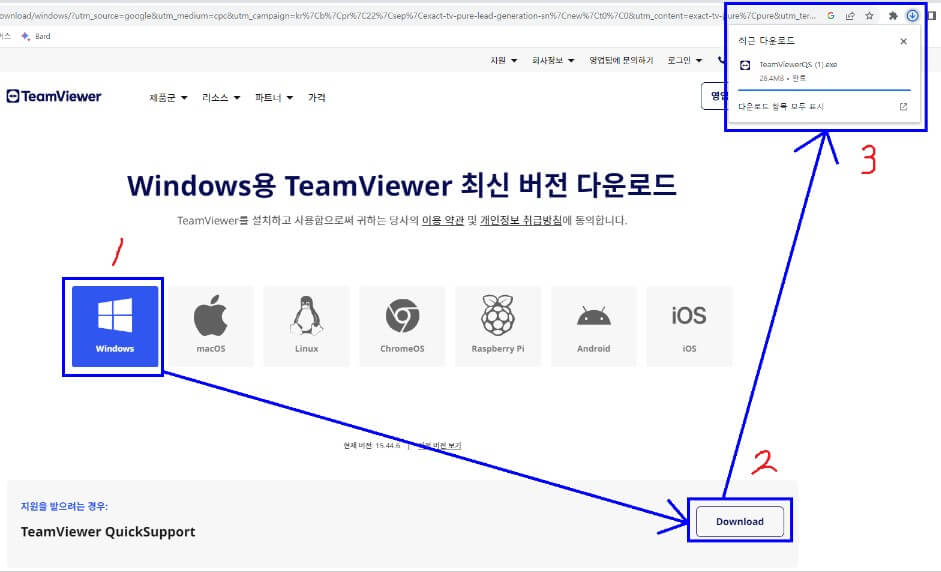Select the Android platform tile
941x572 pixels.
pos(594,326)
